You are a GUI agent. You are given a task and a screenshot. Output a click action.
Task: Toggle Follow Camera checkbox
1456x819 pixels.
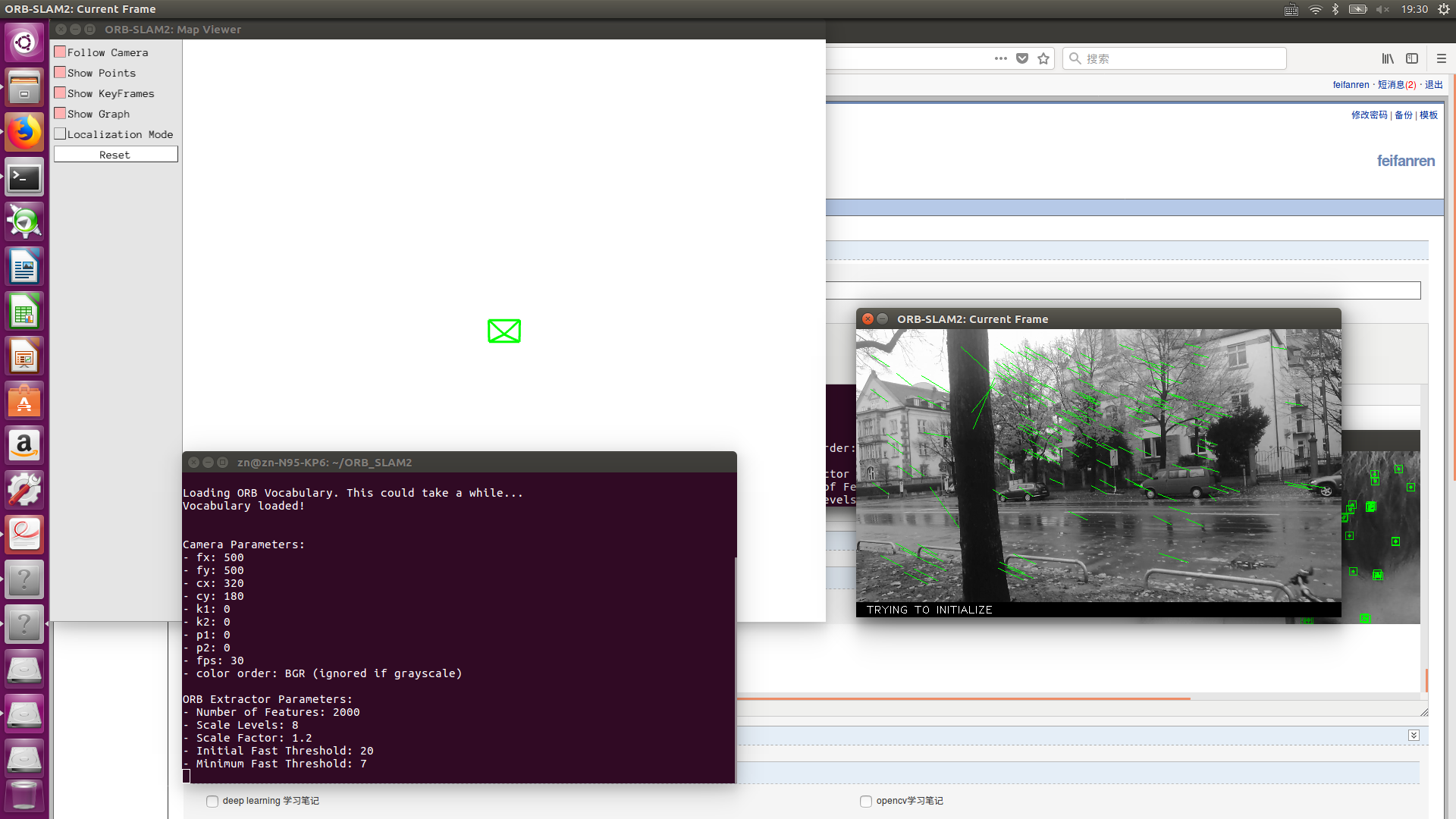click(60, 52)
